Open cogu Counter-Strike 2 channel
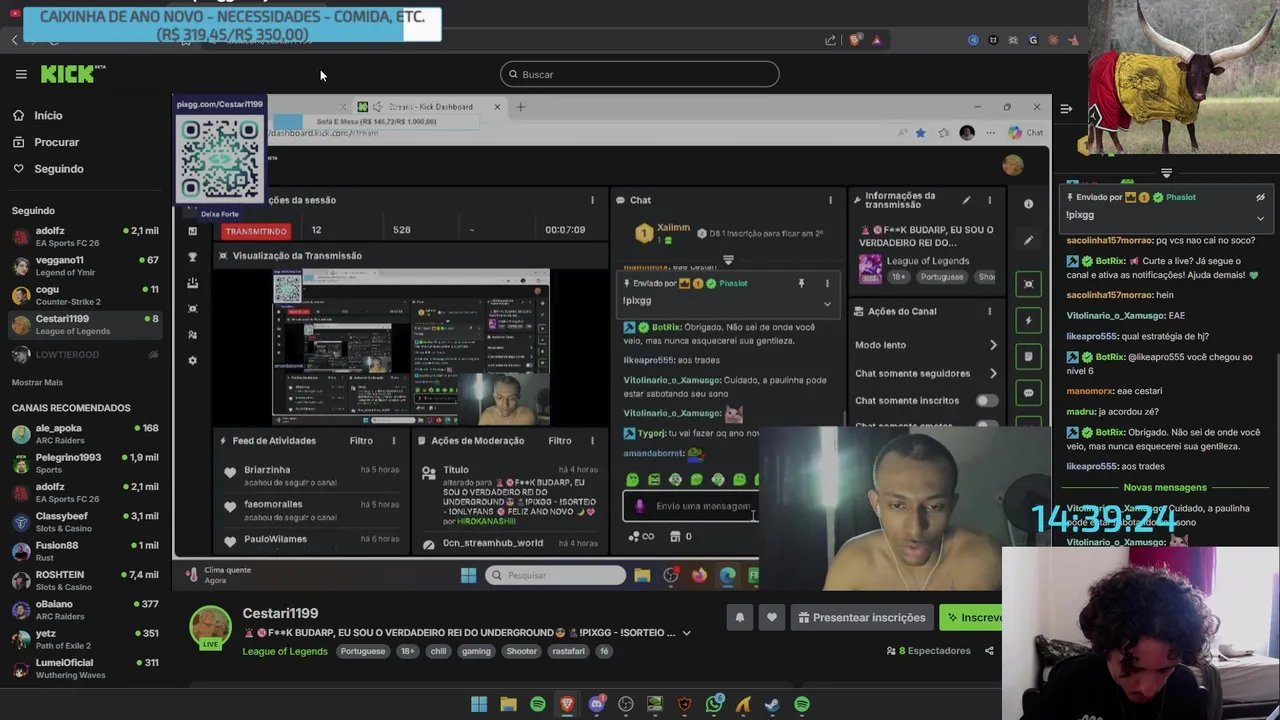The height and width of the screenshot is (720, 1280). (85, 295)
